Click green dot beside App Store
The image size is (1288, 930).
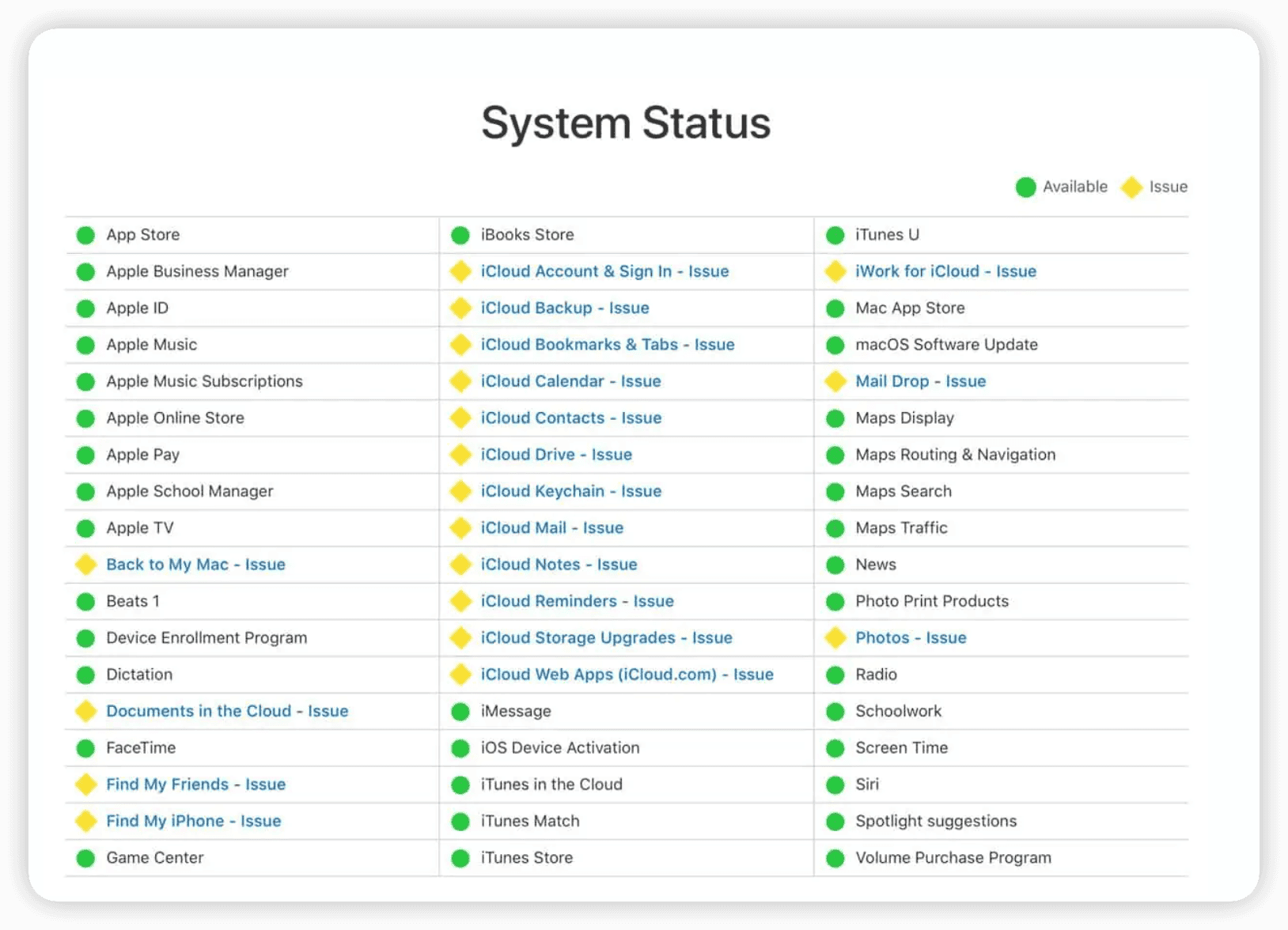click(85, 236)
